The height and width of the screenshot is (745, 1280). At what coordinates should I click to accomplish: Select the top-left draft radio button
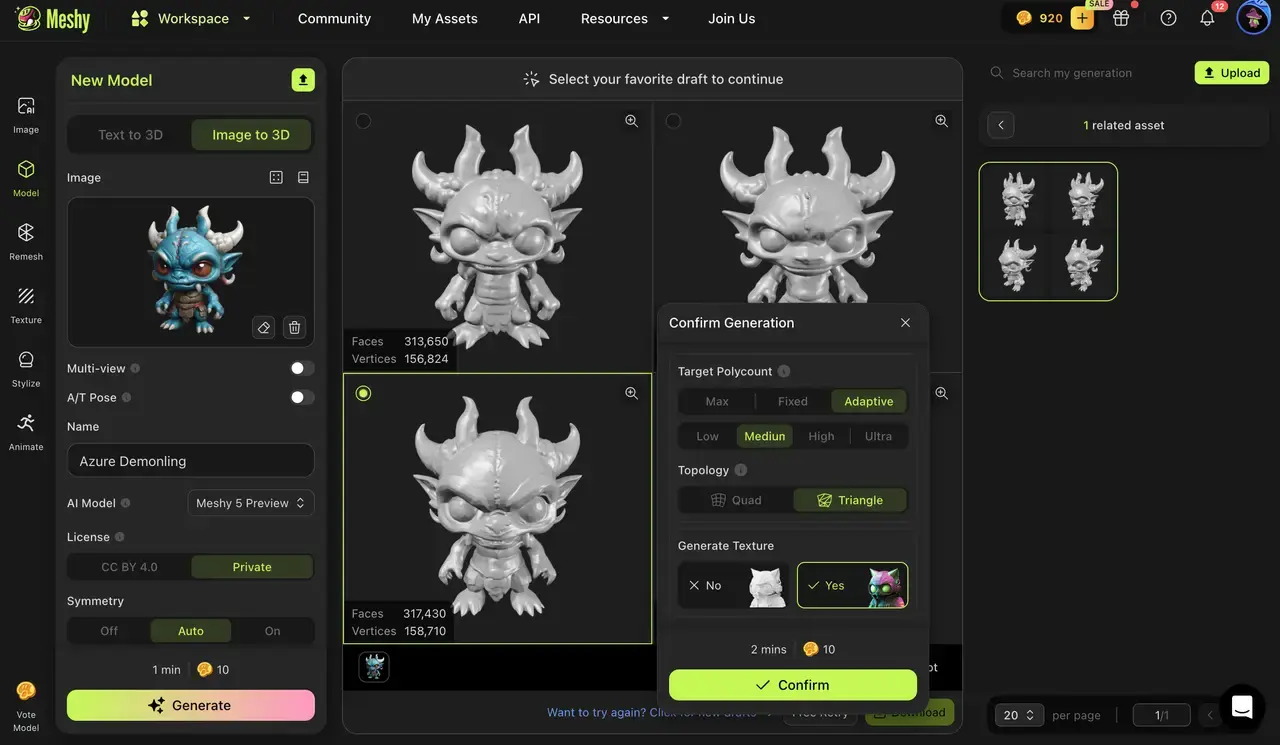tap(363, 121)
